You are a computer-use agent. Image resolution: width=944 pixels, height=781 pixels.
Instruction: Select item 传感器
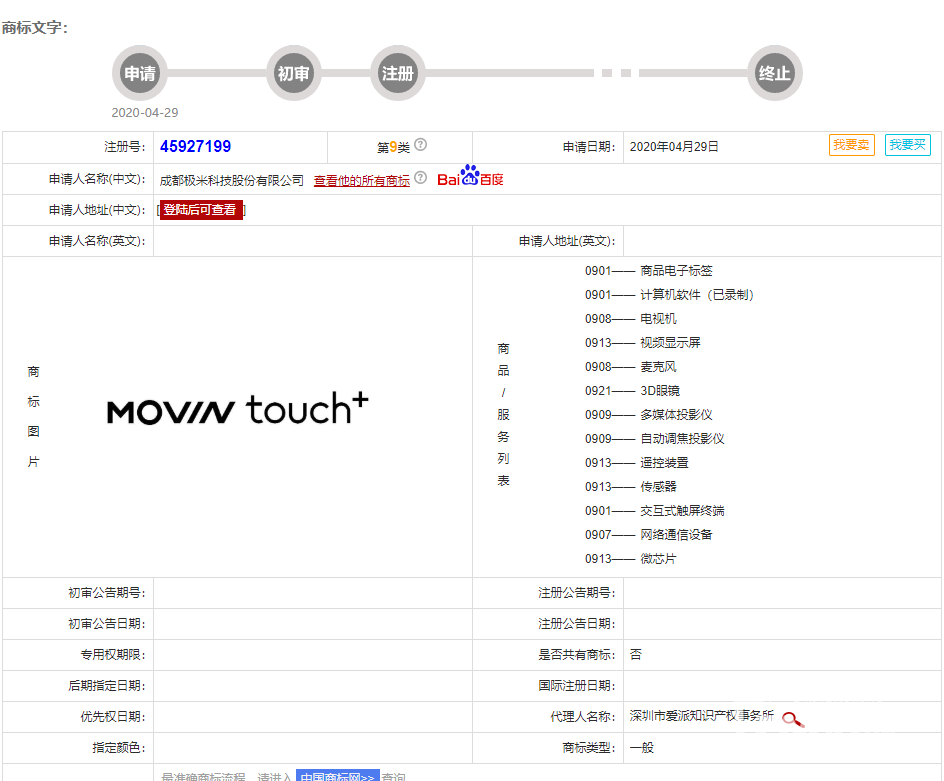pos(658,487)
